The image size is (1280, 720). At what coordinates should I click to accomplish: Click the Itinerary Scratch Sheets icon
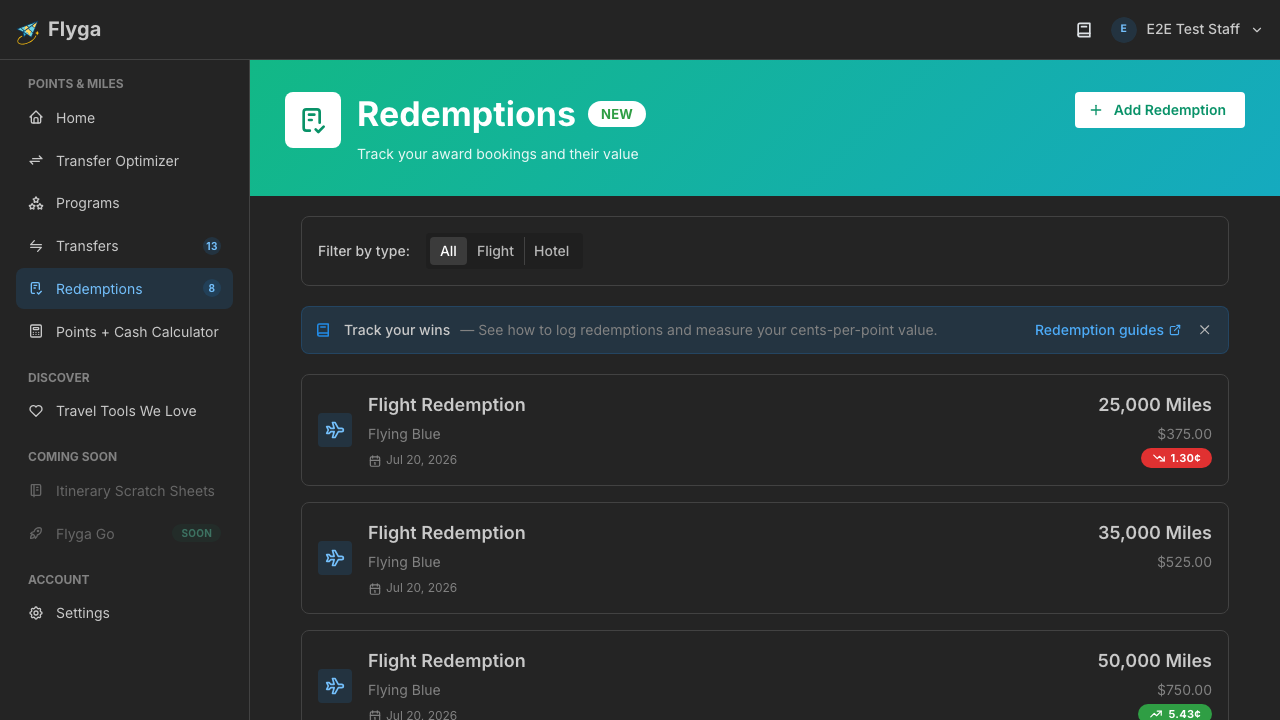(36, 491)
